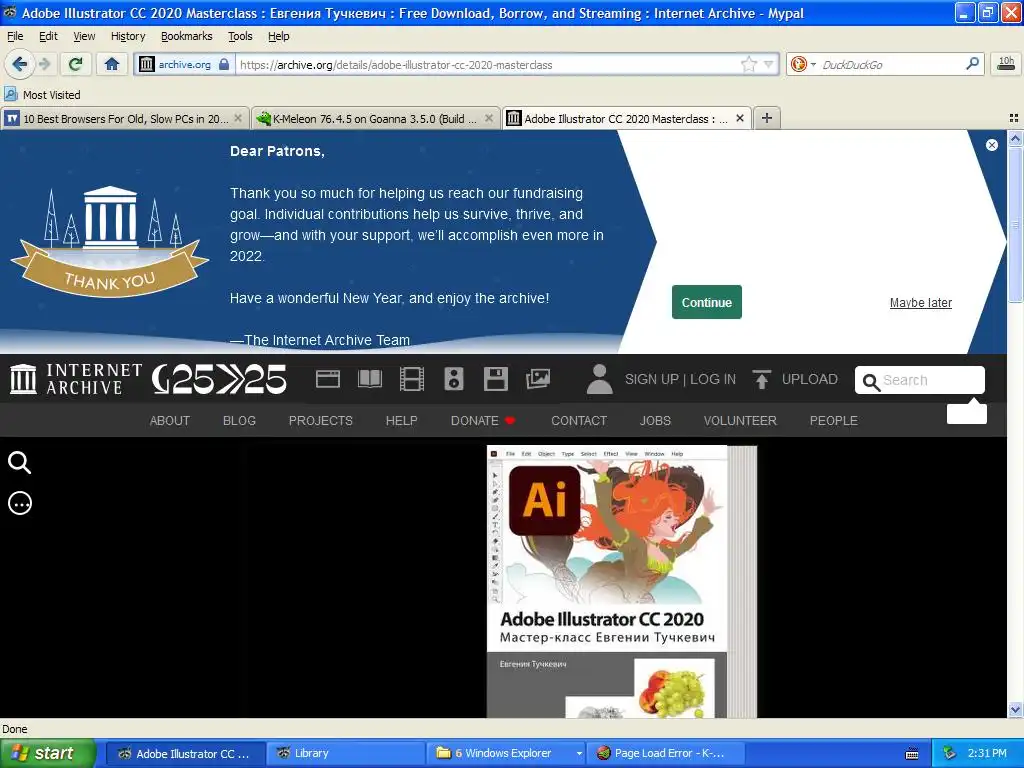Open the list all tabs button
Viewport: 1024px width, 768px height.
pos(1014,118)
